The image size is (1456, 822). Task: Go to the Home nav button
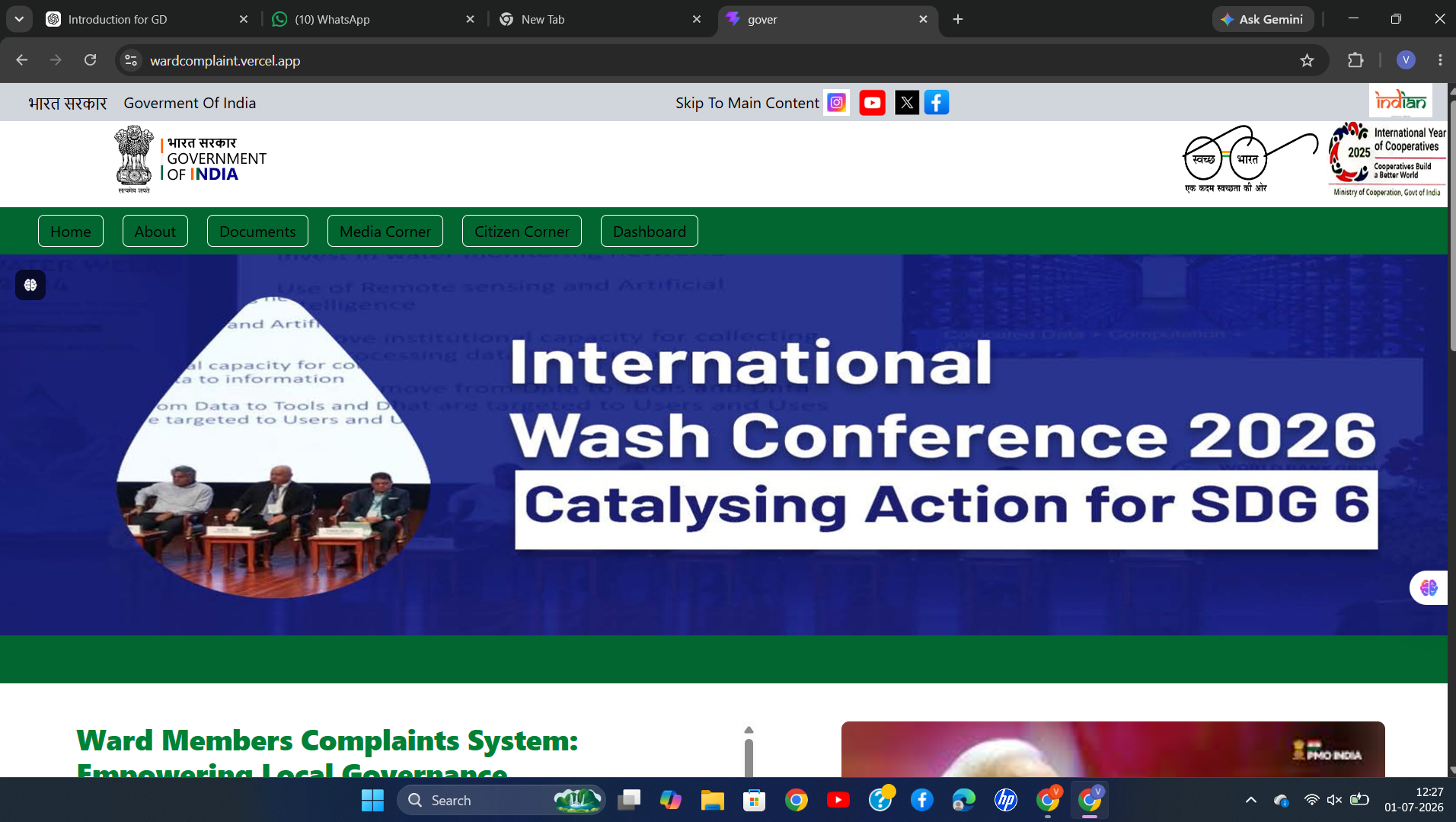[70, 231]
